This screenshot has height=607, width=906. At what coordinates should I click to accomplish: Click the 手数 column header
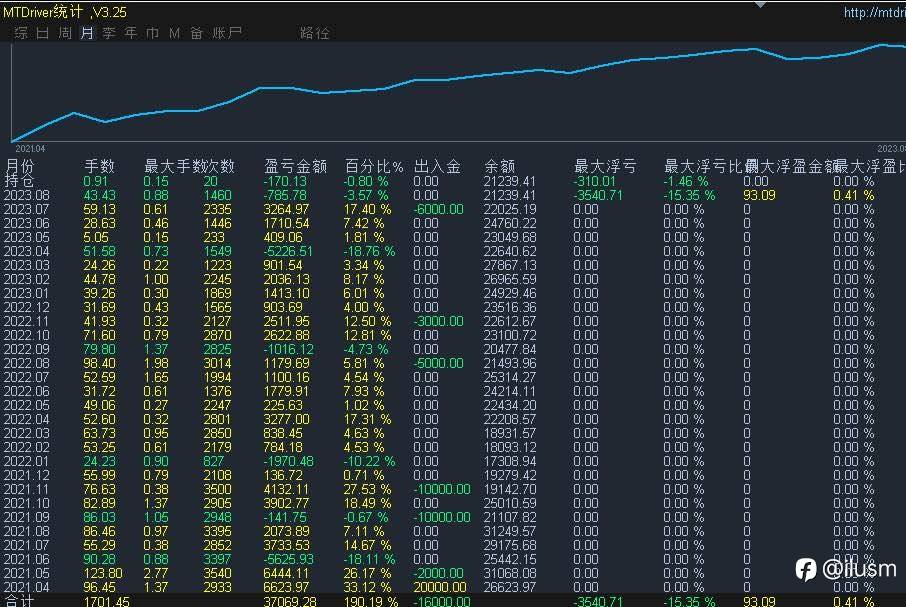pyautogui.click(x=99, y=166)
